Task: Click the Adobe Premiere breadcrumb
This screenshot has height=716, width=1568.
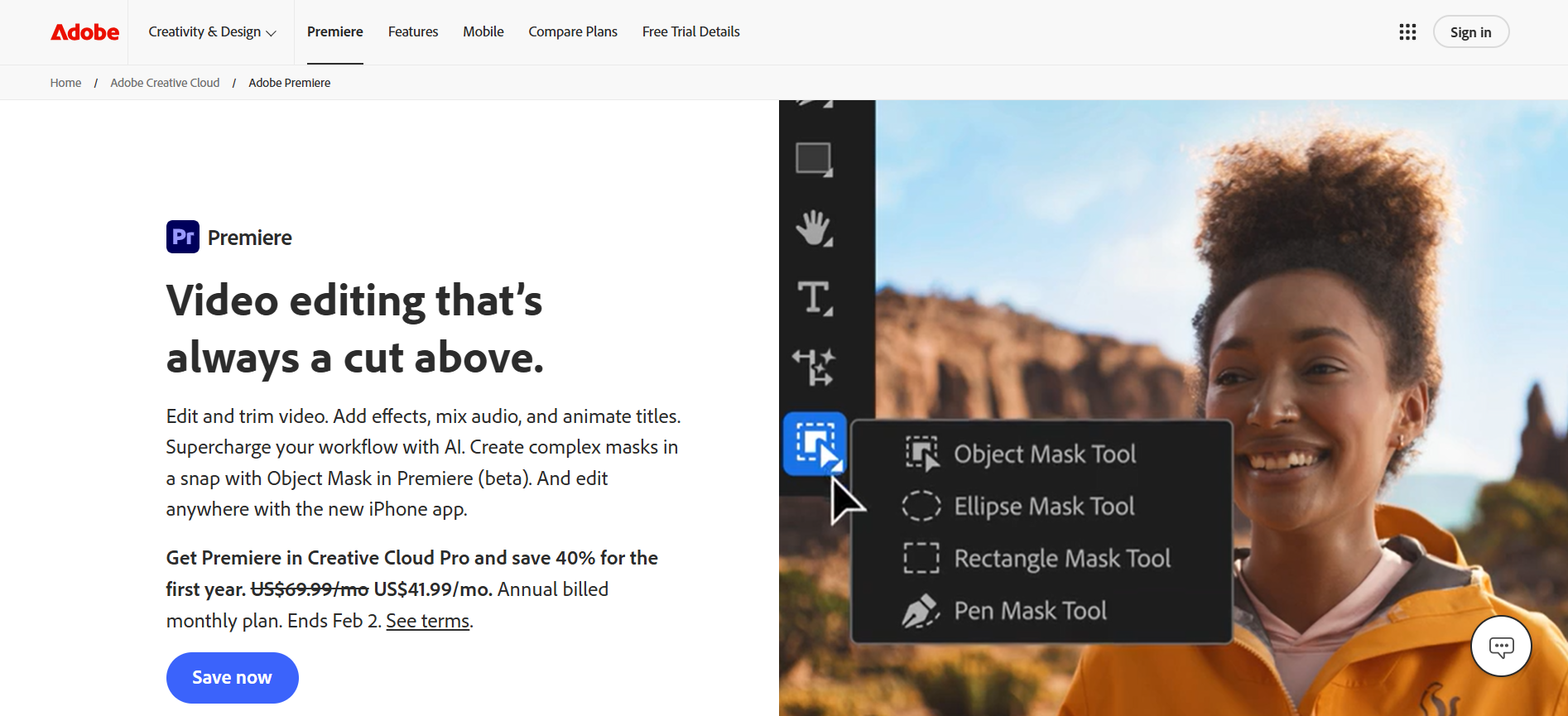Action: [x=290, y=83]
